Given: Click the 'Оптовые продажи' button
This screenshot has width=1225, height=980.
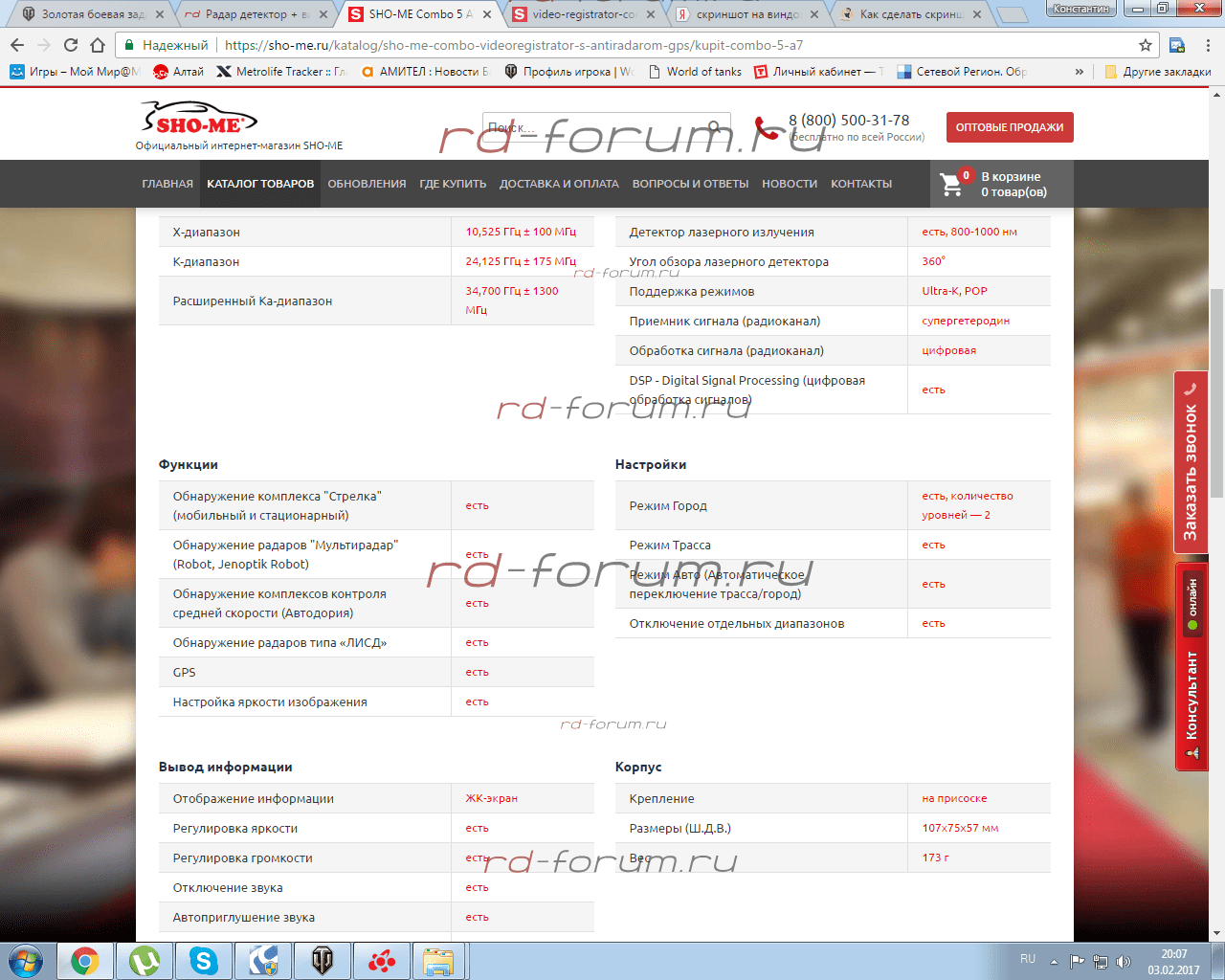Looking at the screenshot, I should 1010,127.
